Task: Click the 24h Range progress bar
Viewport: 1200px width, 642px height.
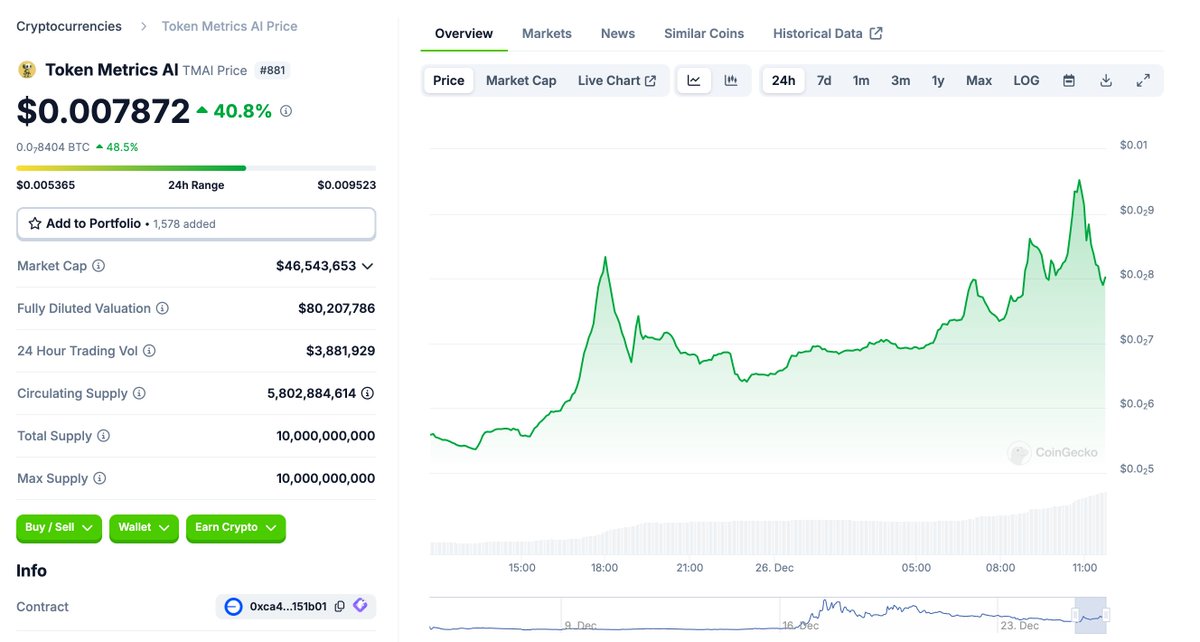Action: 196,168
